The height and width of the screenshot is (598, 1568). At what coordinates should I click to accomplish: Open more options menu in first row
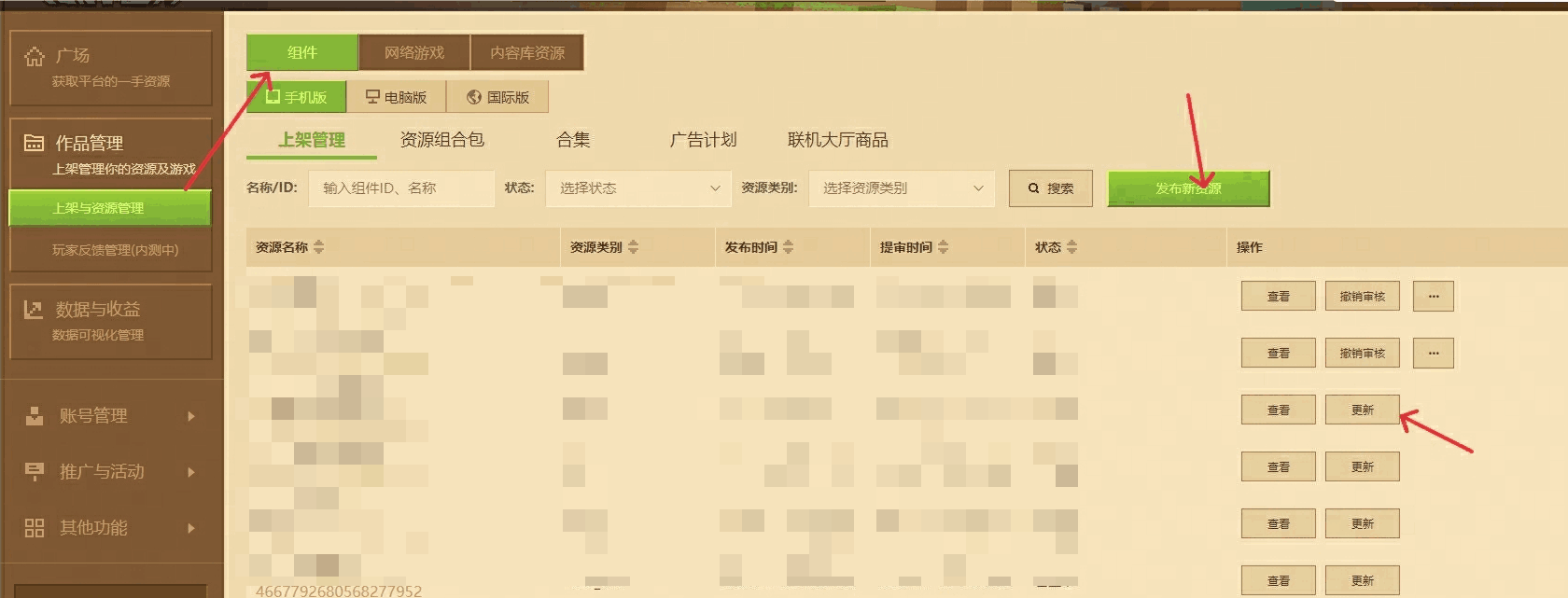point(1433,297)
